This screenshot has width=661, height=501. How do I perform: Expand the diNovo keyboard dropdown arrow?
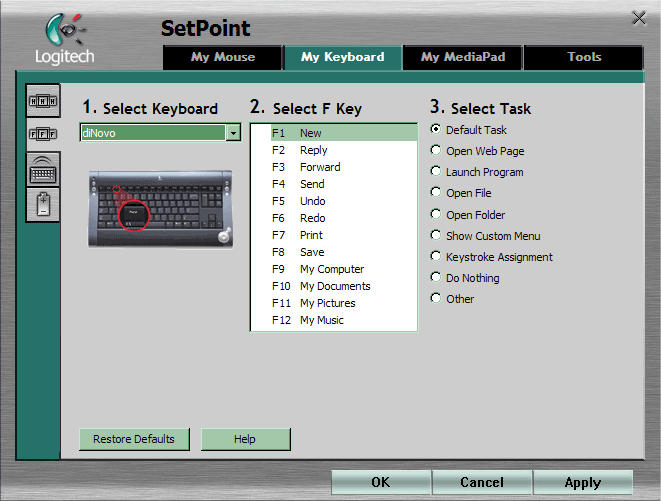(x=233, y=133)
